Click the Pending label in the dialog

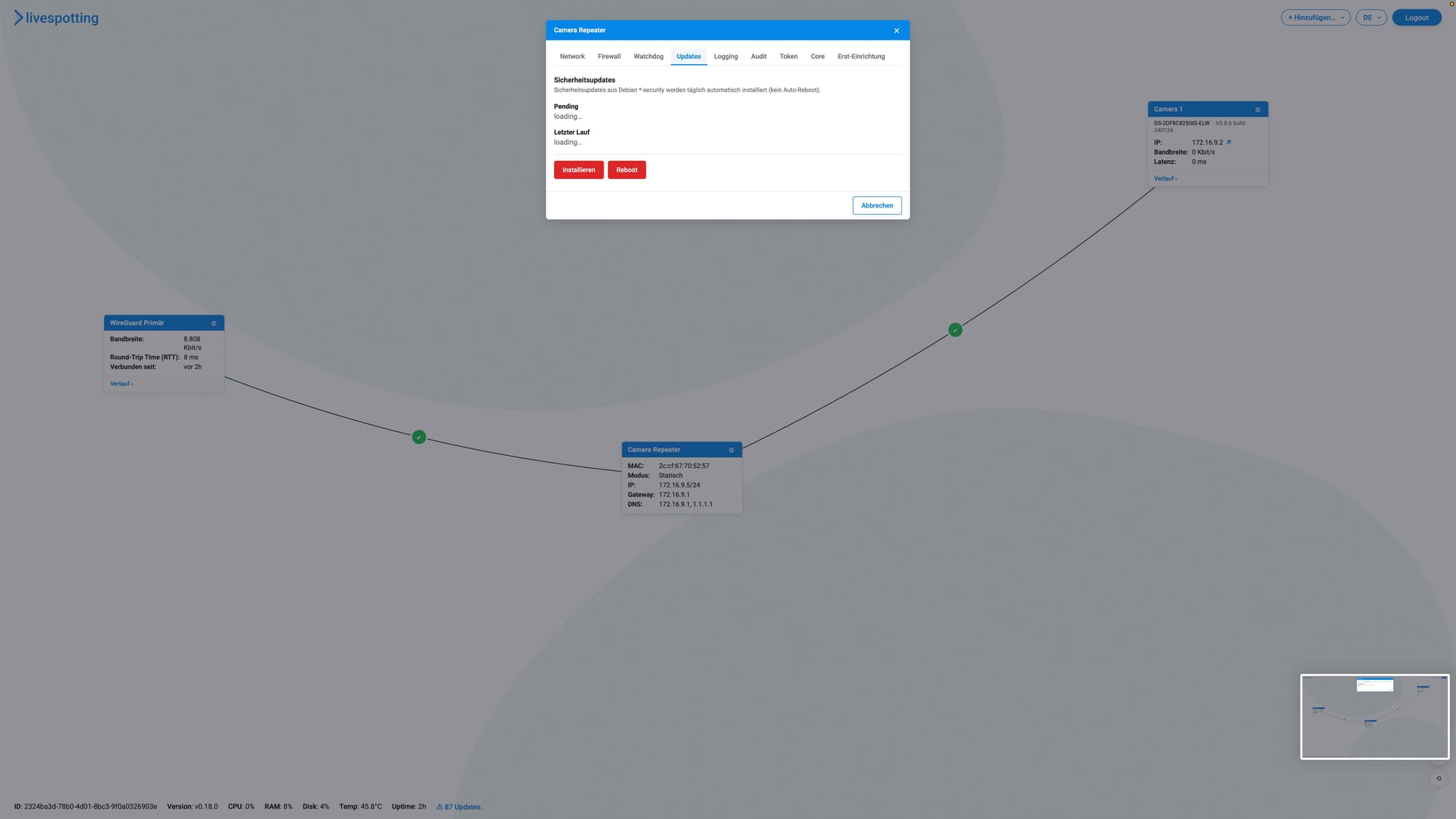click(566, 106)
